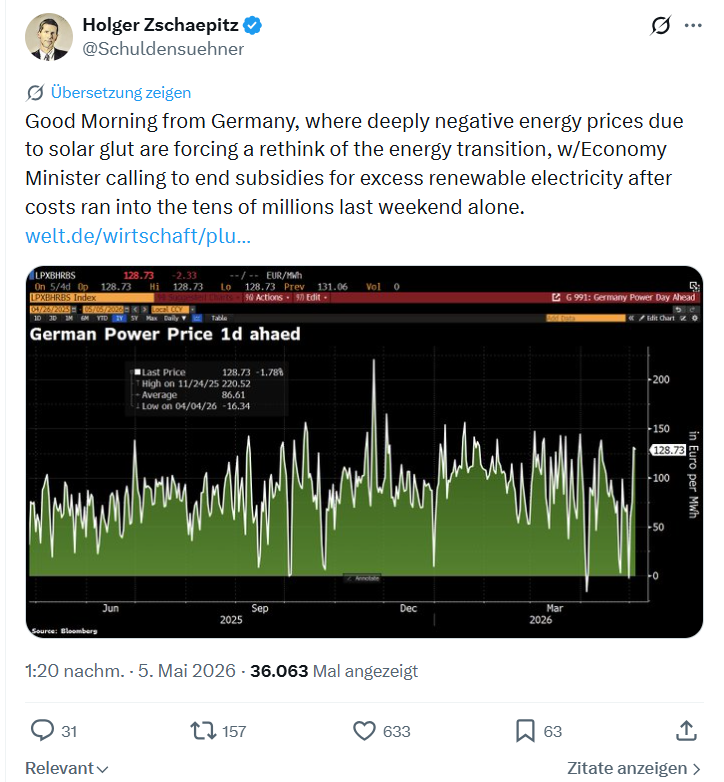Click the 5. Mai 2026 timestamp

186,671
